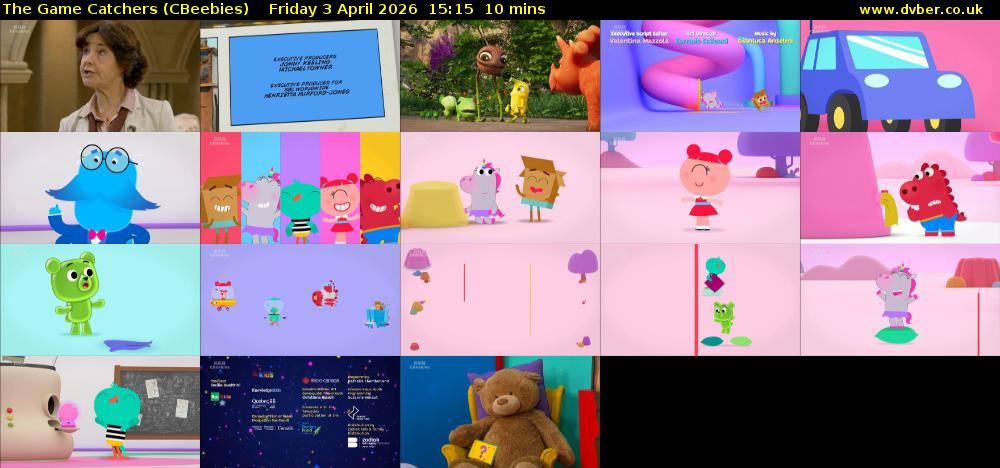The height and width of the screenshot is (468, 1000).
Task: Select the purple background four vehicles thumbnail
Action: click(300, 300)
